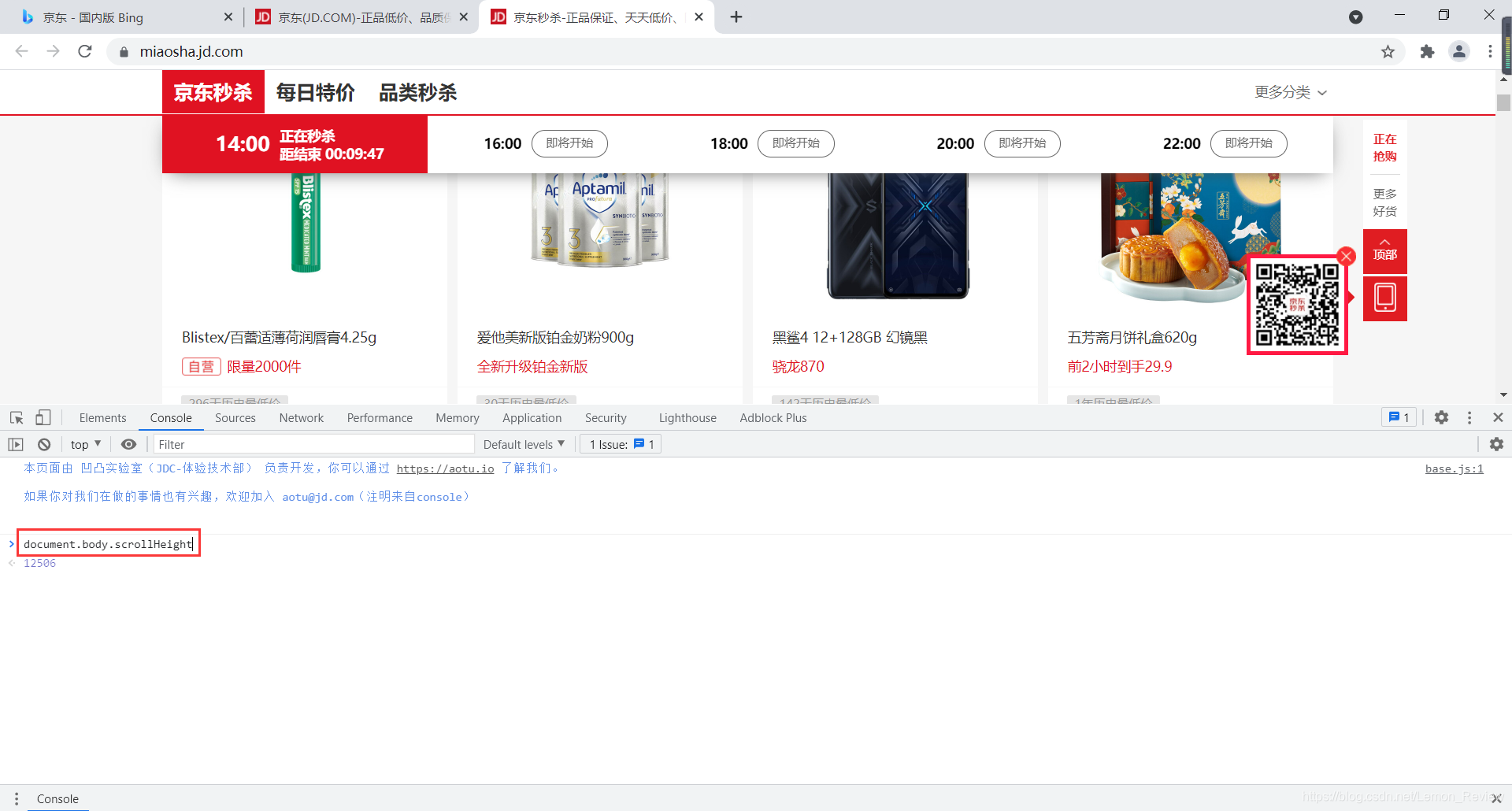Click 即将开始 next to 16:00
This screenshot has width=1512, height=811.
[x=569, y=143]
